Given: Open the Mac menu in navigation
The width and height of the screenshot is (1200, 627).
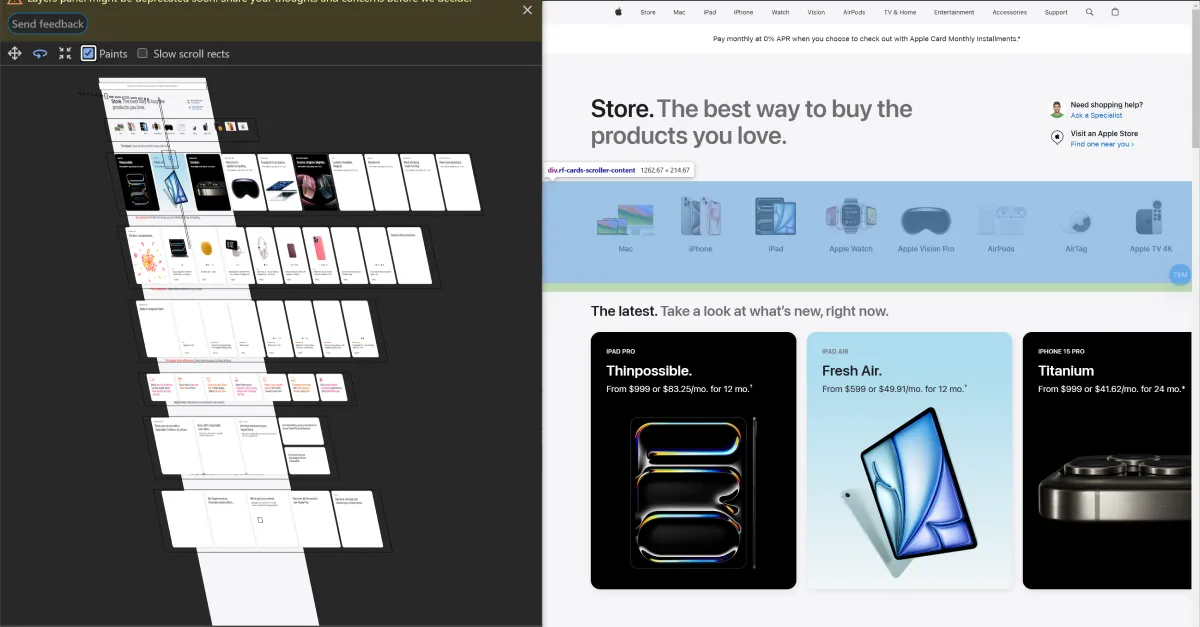Looking at the screenshot, I should click(679, 12).
